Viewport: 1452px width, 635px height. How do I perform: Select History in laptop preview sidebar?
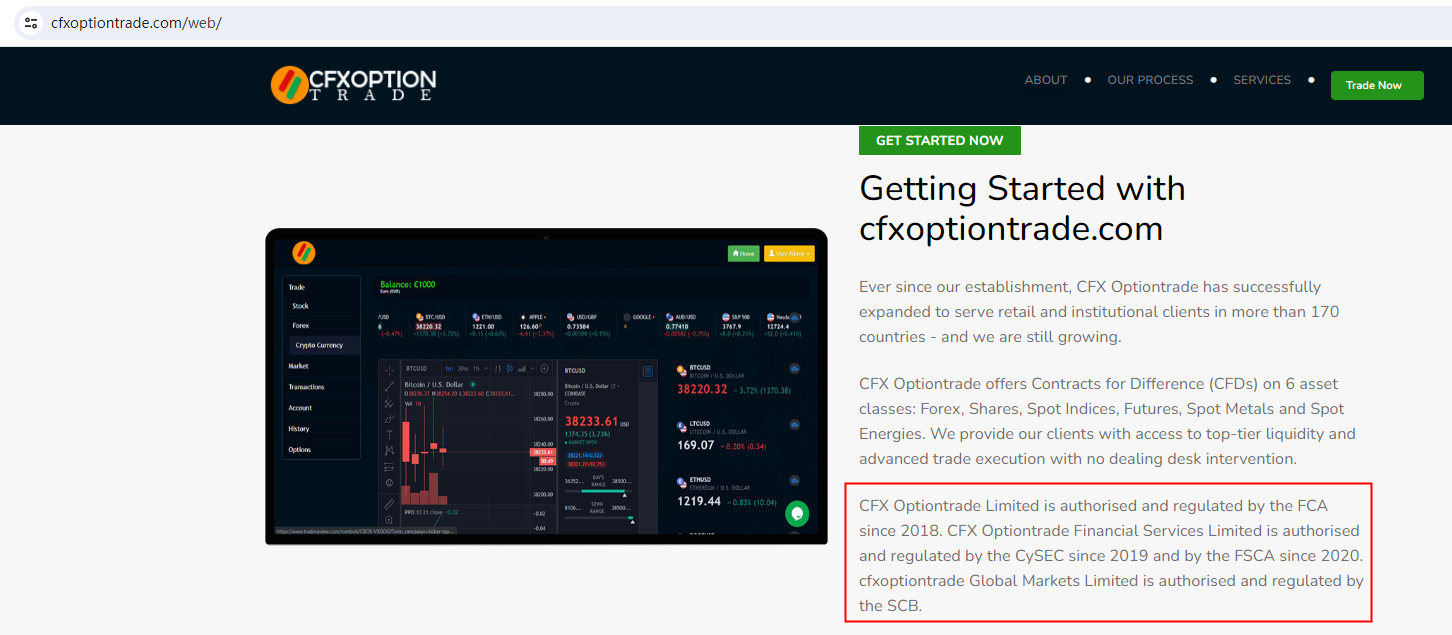(299, 429)
